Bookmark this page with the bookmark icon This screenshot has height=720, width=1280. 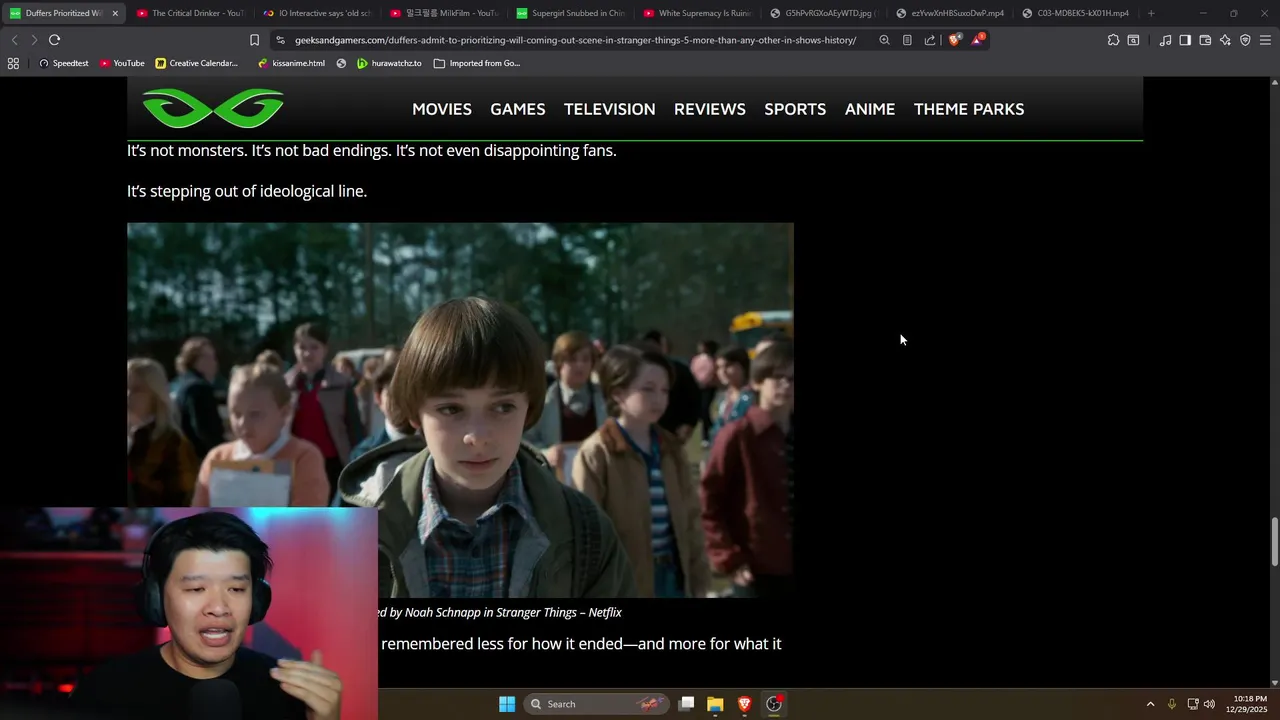click(254, 40)
